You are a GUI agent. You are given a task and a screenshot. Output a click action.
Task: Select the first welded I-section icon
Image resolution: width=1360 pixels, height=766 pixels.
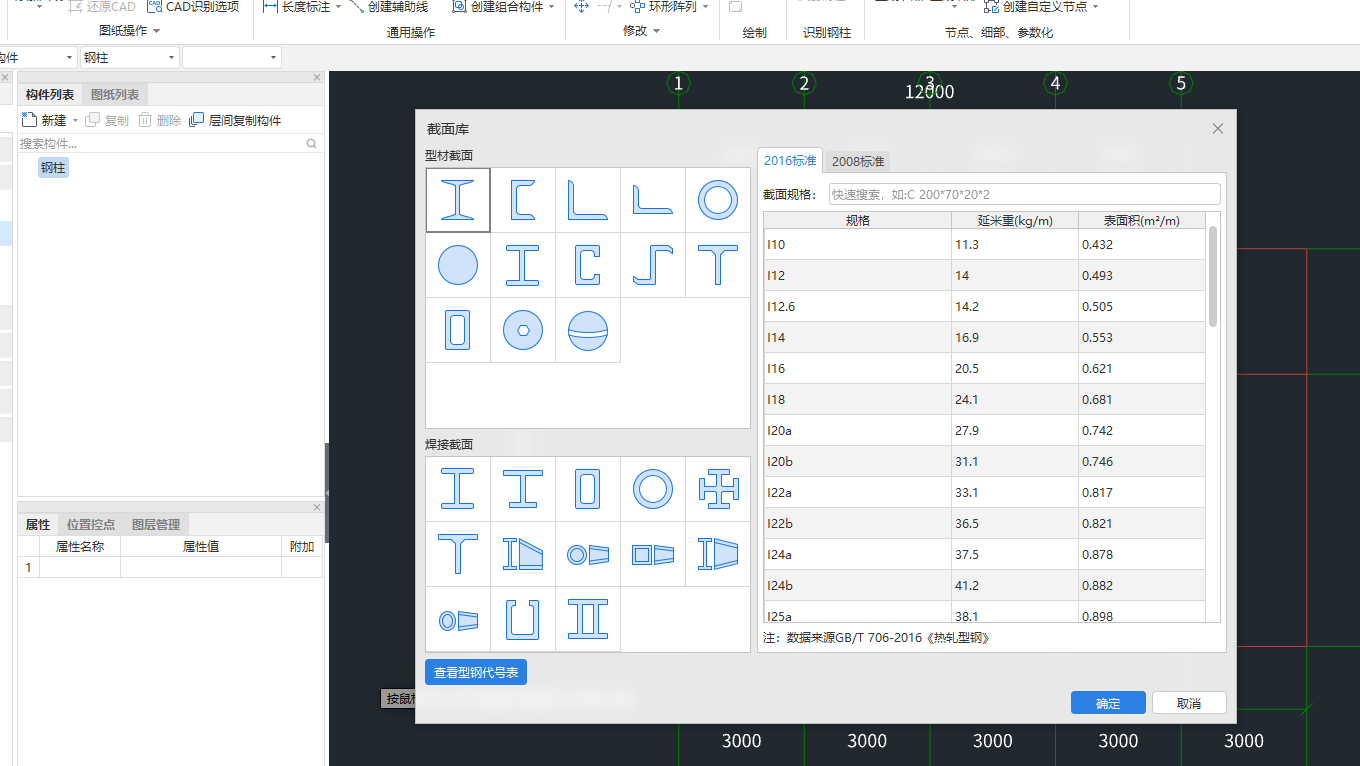pyautogui.click(x=458, y=489)
